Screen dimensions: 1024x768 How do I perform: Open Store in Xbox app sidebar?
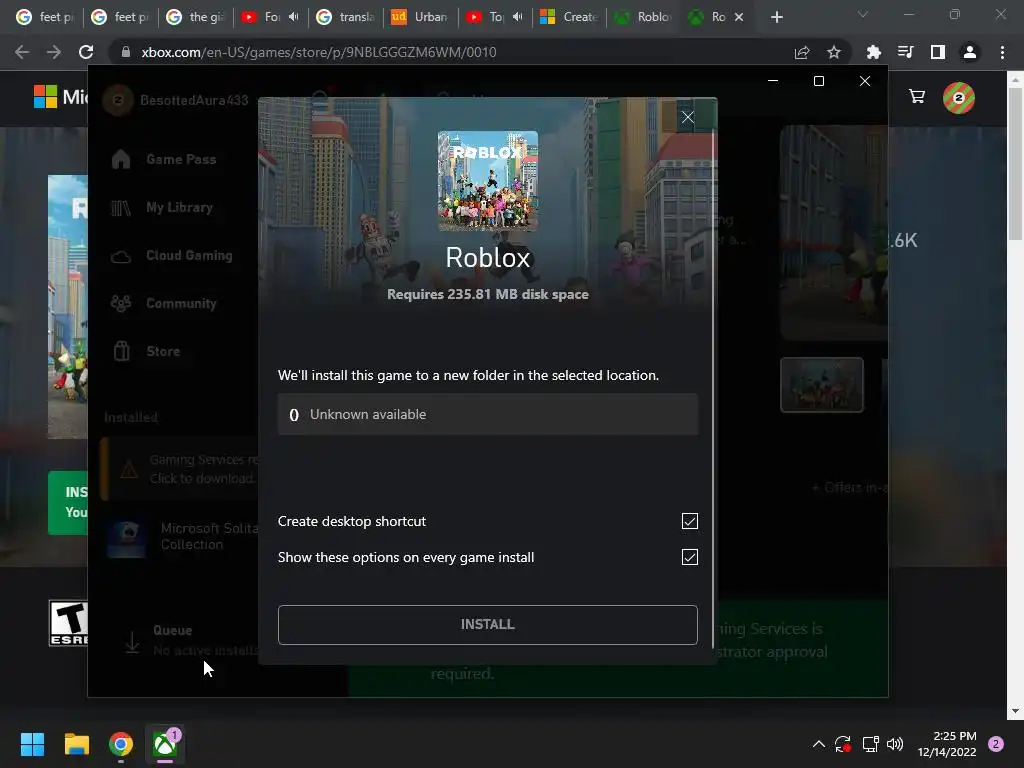tap(163, 351)
